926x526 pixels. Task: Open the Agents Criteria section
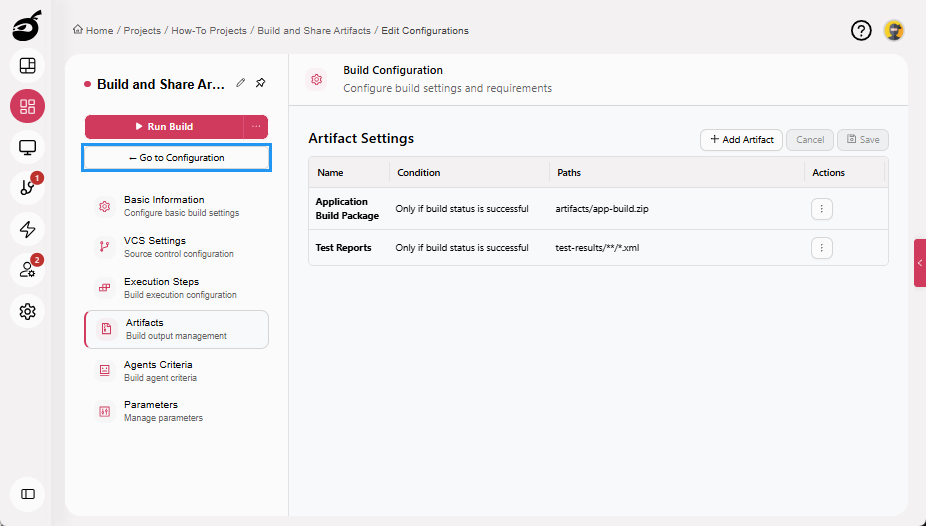[177, 371]
